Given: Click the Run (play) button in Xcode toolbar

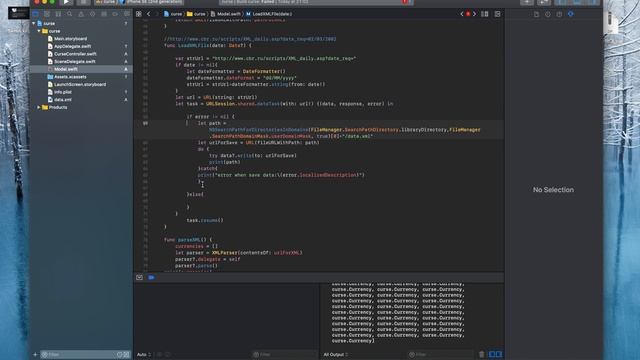Looking at the screenshot, I should click(x=66, y=2).
